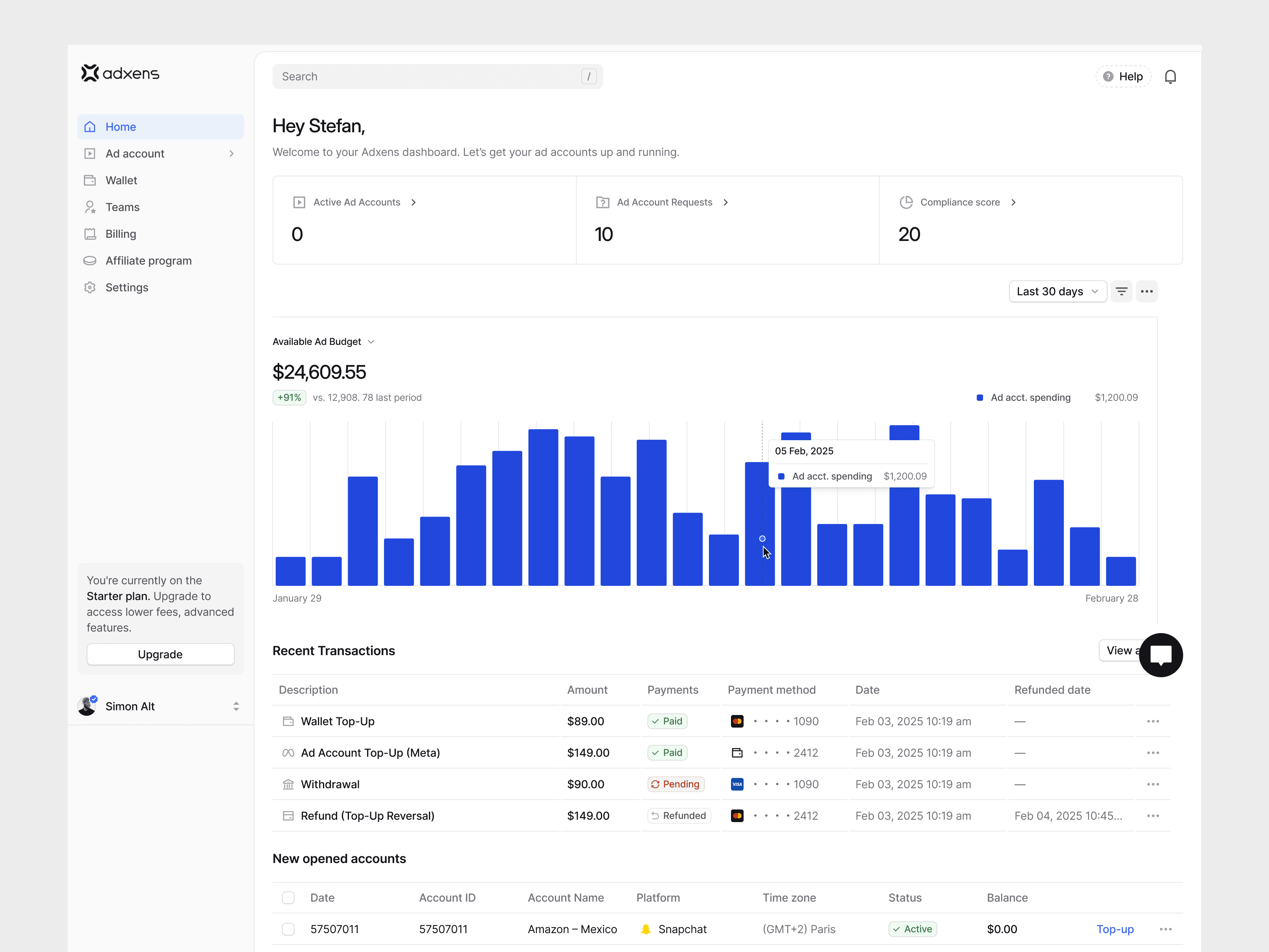The height and width of the screenshot is (952, 1269).
Task: Check the Amazon – Mexico account row
Action: point(288,929)
